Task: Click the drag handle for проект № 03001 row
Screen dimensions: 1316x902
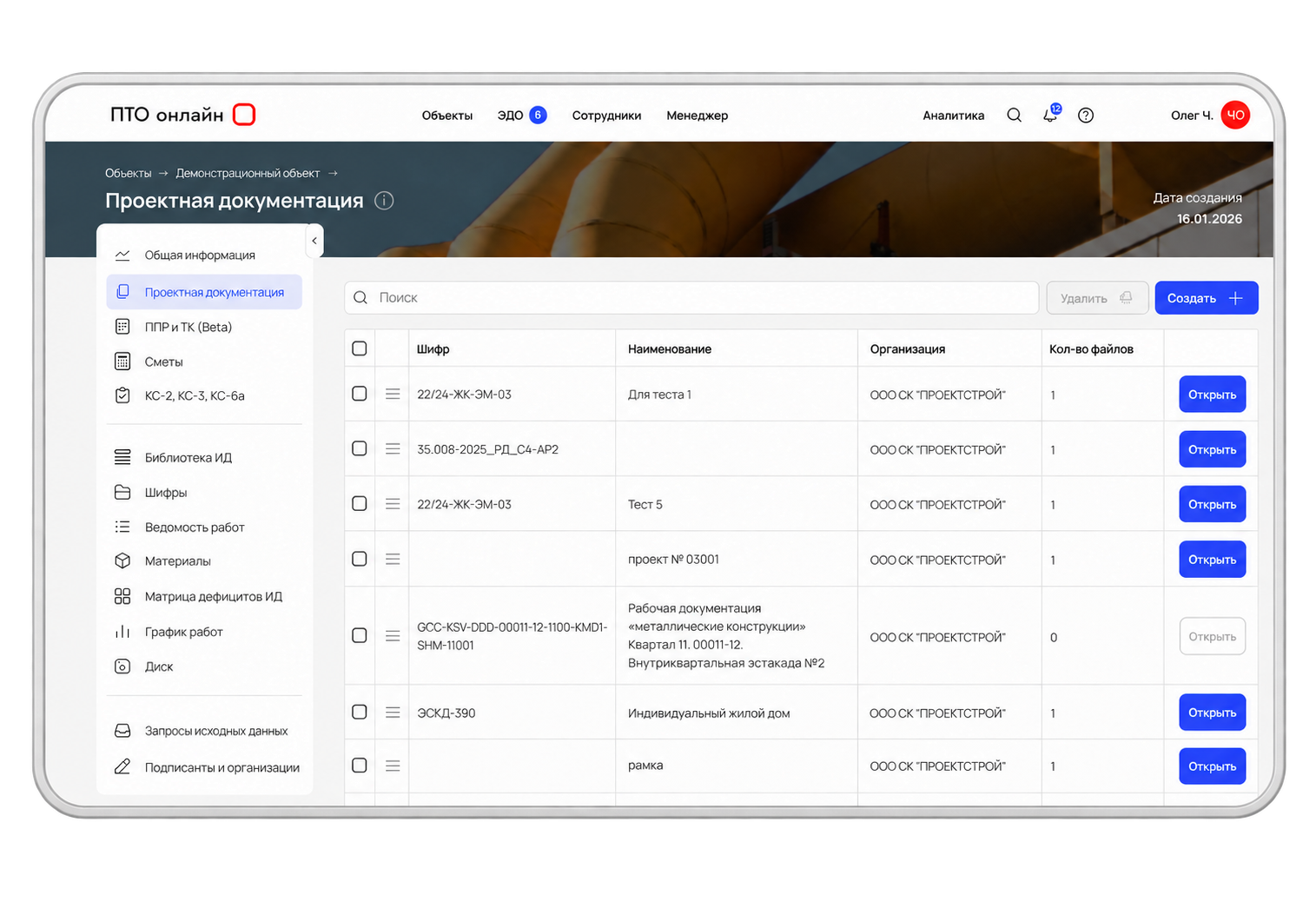Action: coord(393,559)
